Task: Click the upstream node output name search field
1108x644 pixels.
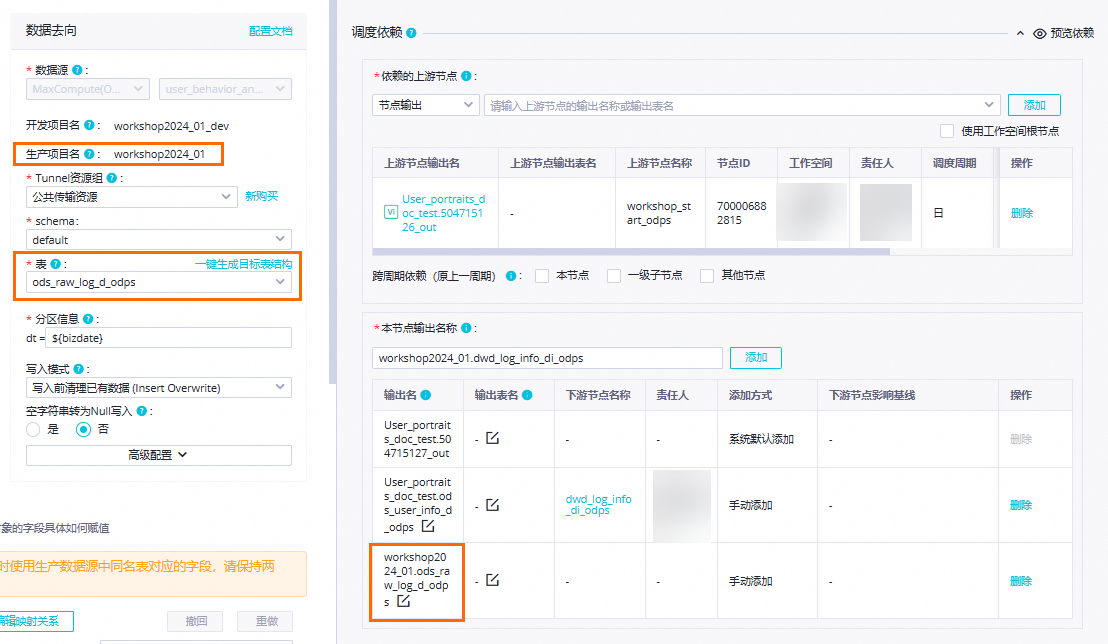Action: [742, 105]
